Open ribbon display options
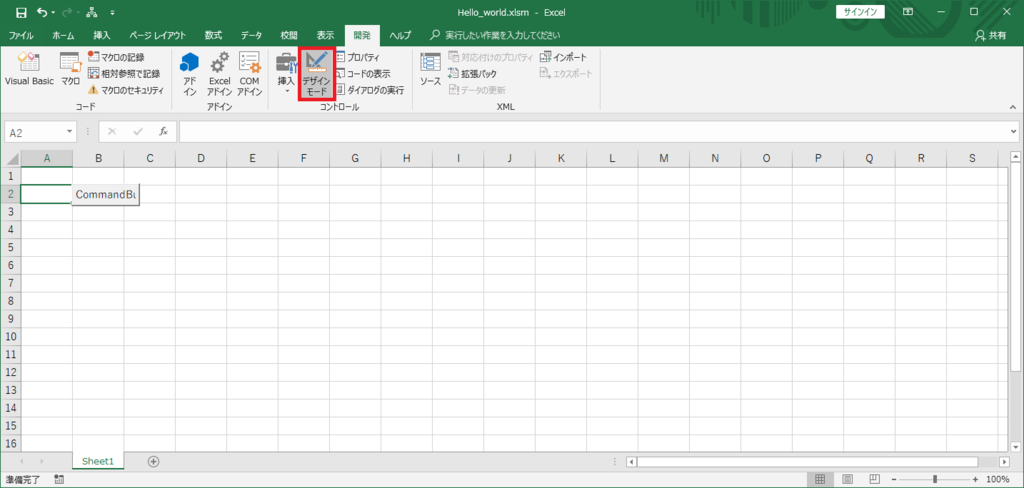The height and width of the screenshot is (488, 1024). [x=908, y=12]
